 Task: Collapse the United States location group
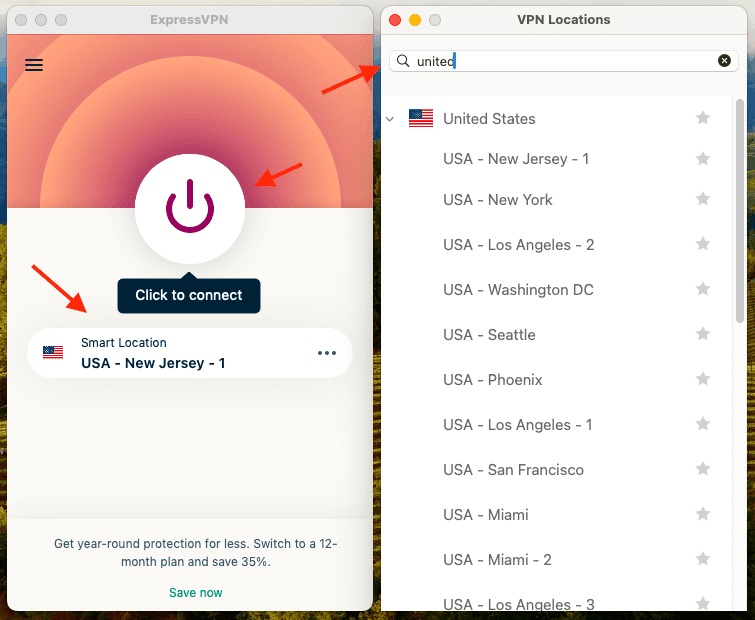click(x=390, y=119)
